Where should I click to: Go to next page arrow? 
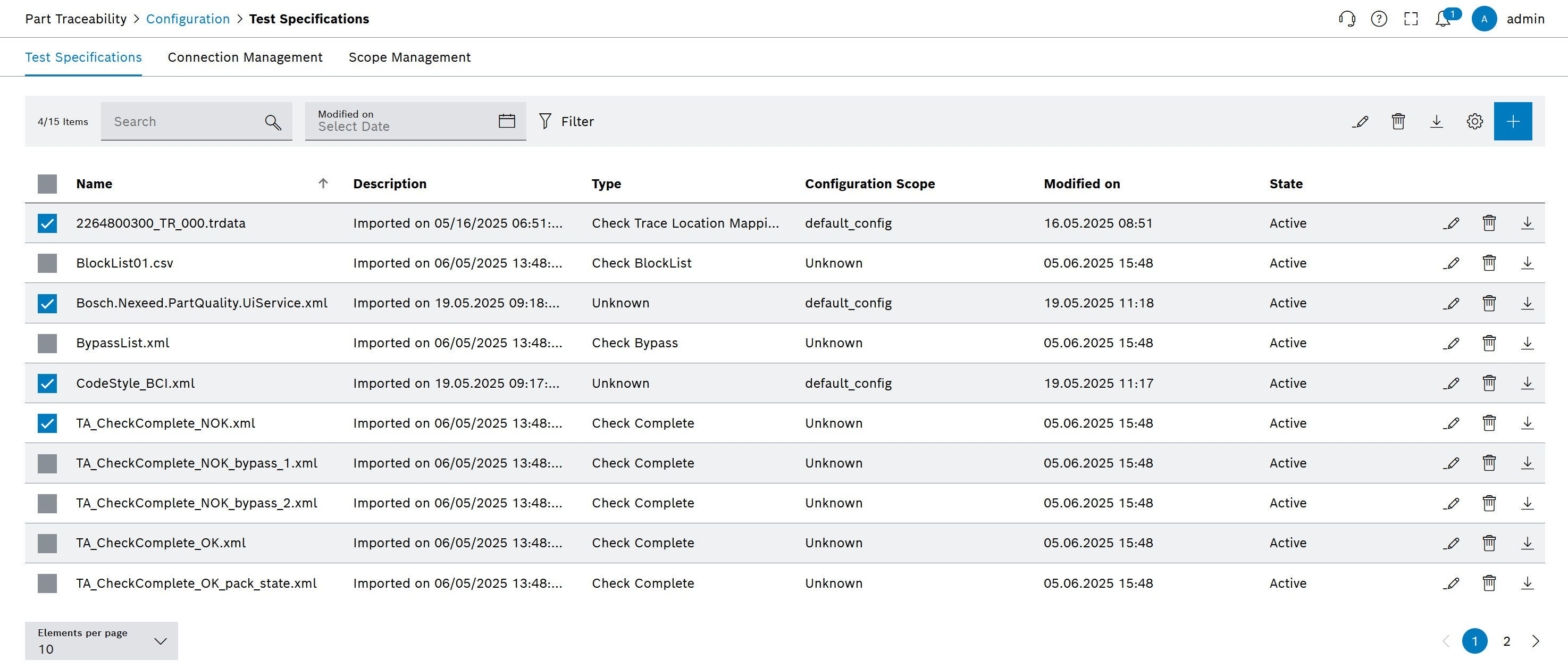point(1536,641)
